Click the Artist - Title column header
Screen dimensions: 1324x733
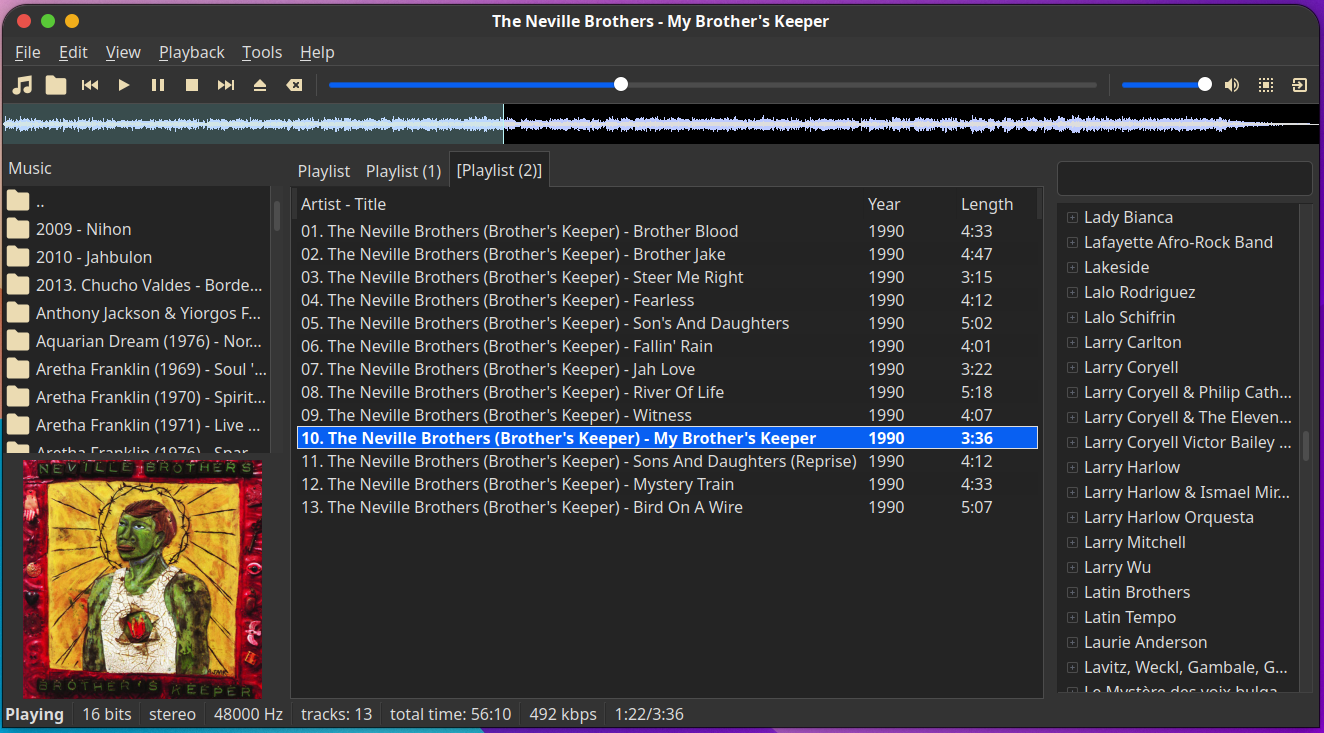[343, 204]
